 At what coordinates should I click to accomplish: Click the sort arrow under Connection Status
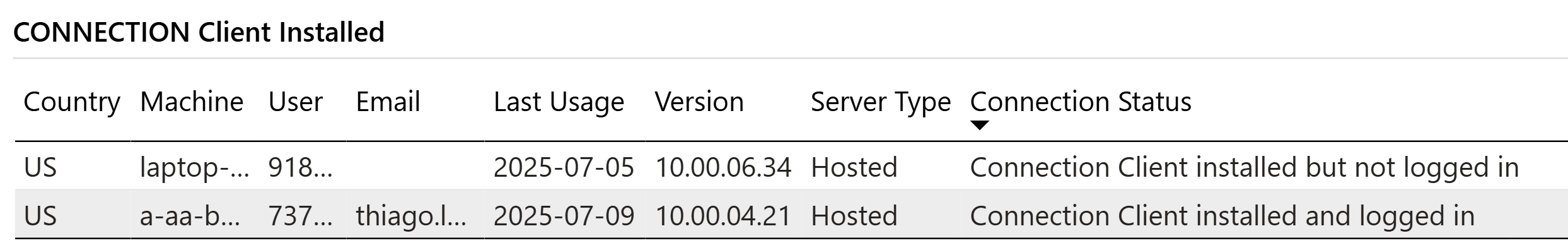(x=979, y=125)
